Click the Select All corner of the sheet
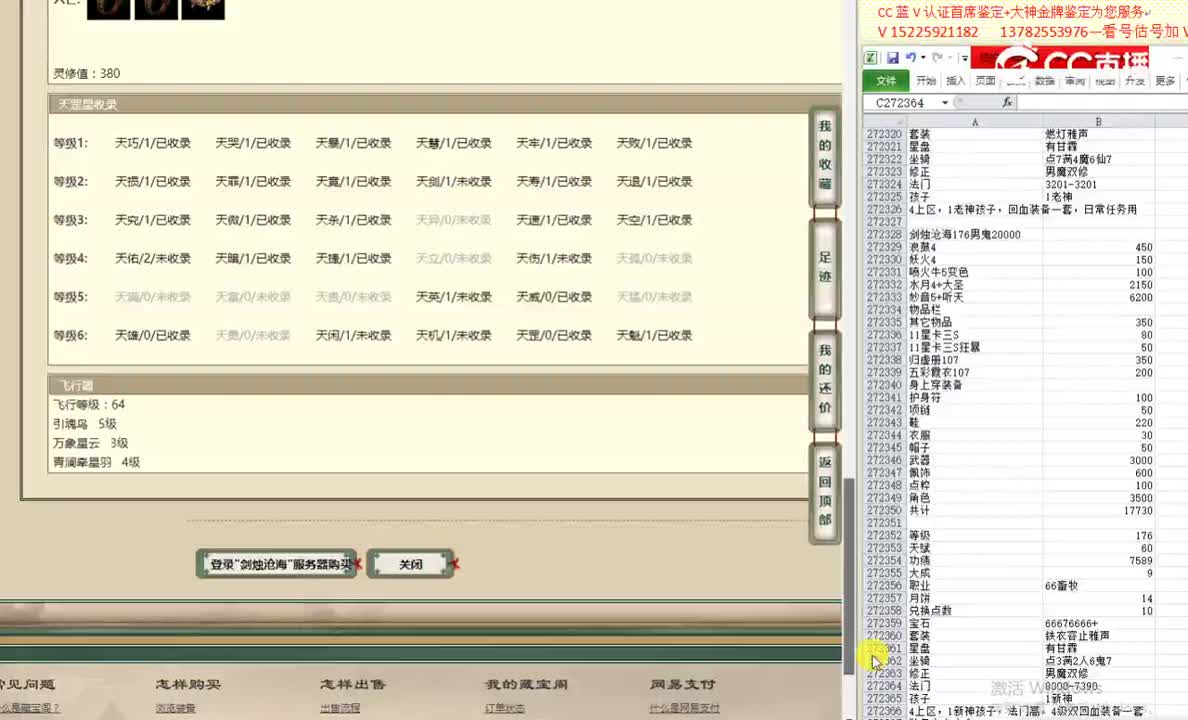This screenshot has width=1188, height=720. click(884, 121)
